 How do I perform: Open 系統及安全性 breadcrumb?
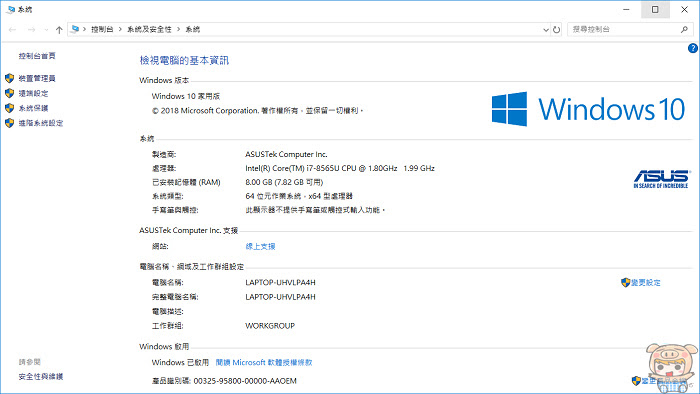tap(149, 29)
